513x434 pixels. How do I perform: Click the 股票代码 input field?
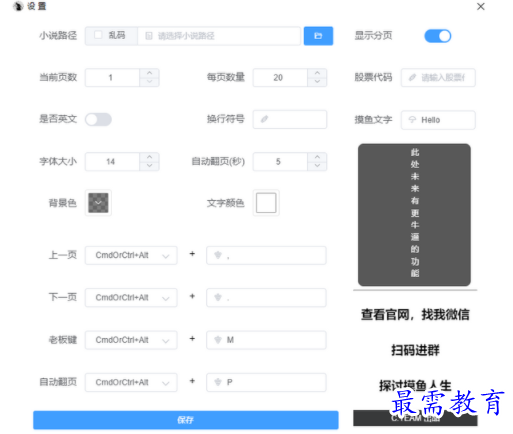click(x=438, y=78)
